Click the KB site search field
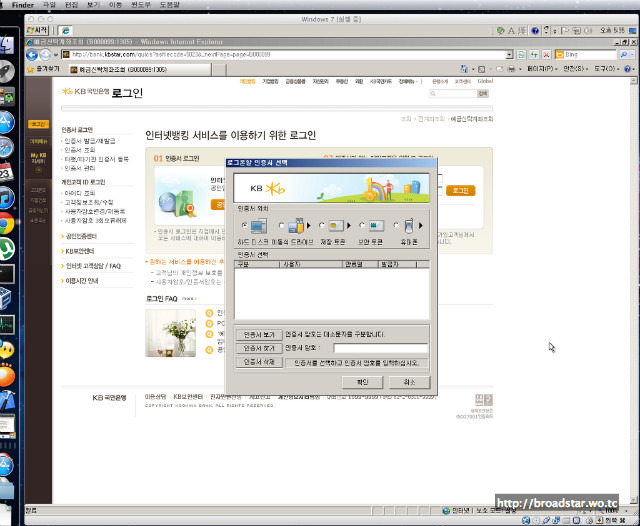This screenshot has width=640, height=526. [x=453, y=93]
